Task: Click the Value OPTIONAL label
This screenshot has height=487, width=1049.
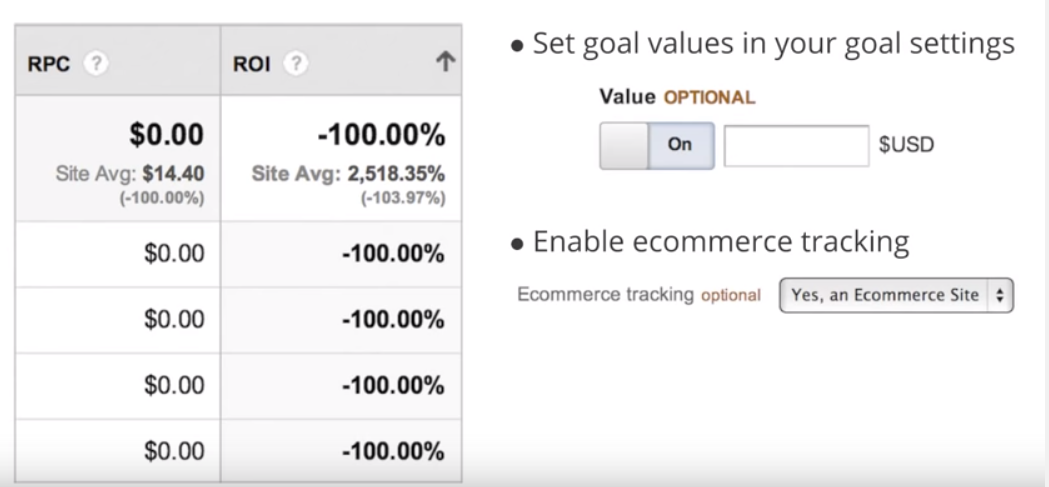Action: pyautogui.click(x=677, y=97)
